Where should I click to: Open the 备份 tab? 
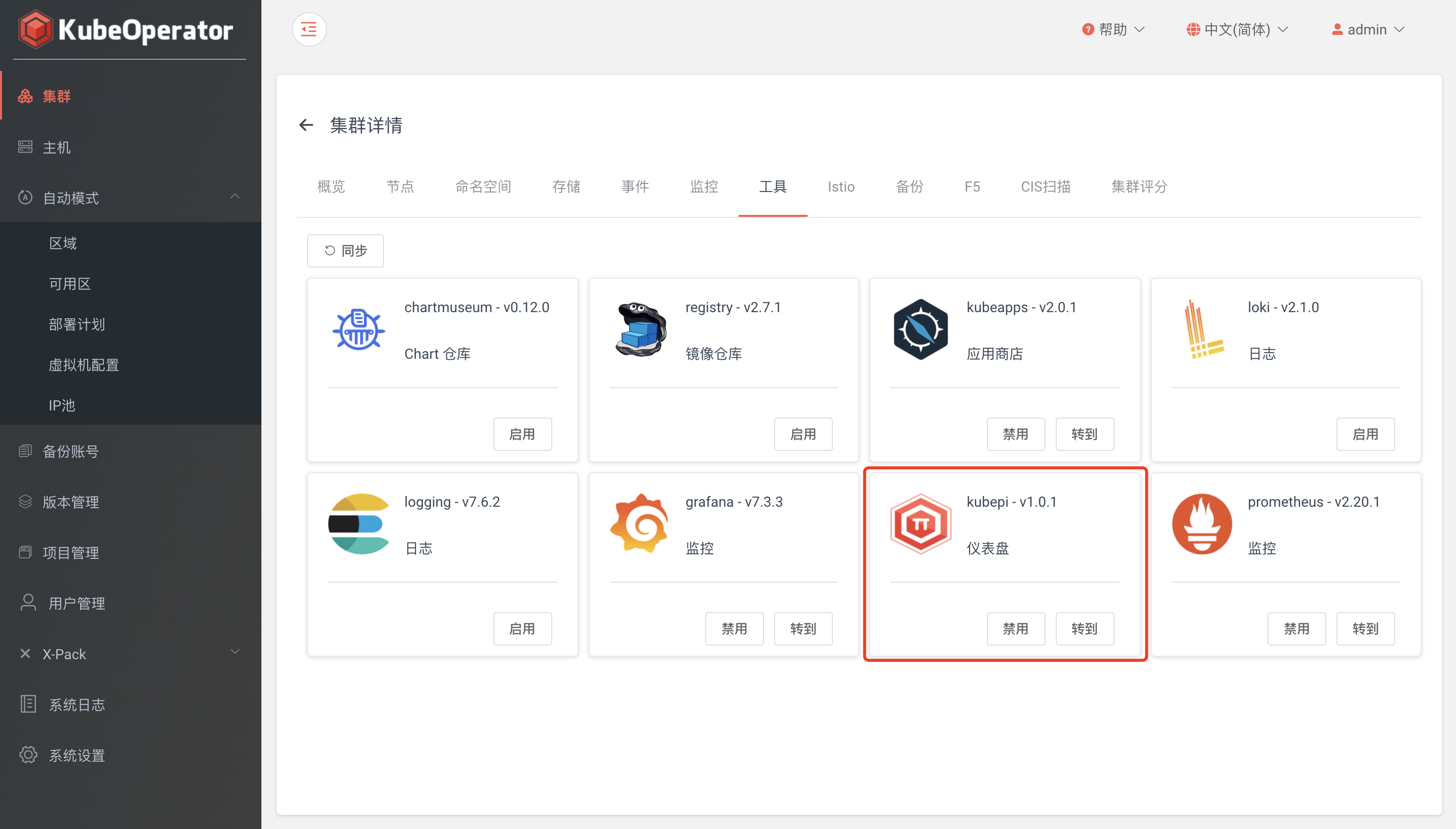point(909,187)
